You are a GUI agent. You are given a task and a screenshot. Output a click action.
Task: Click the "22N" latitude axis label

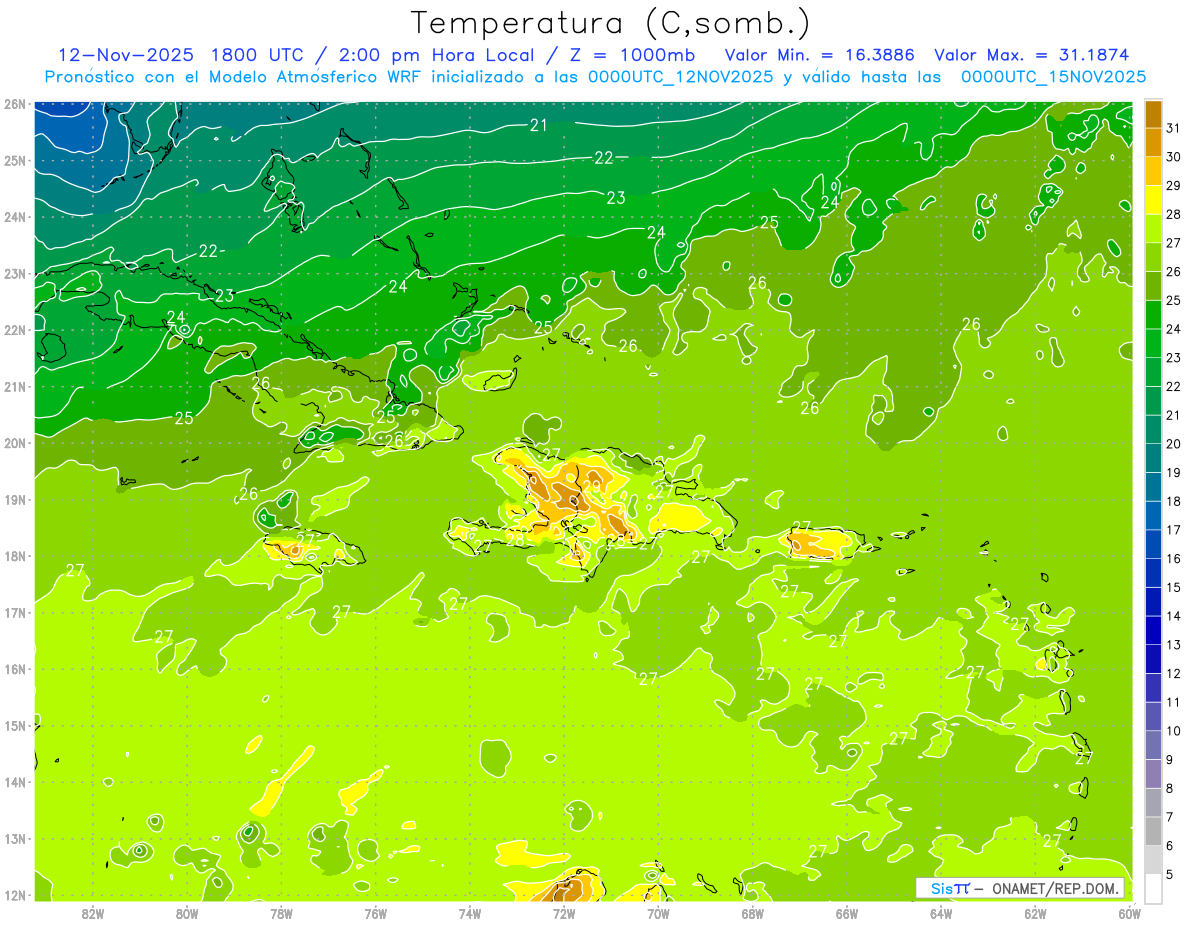[15, 330]
